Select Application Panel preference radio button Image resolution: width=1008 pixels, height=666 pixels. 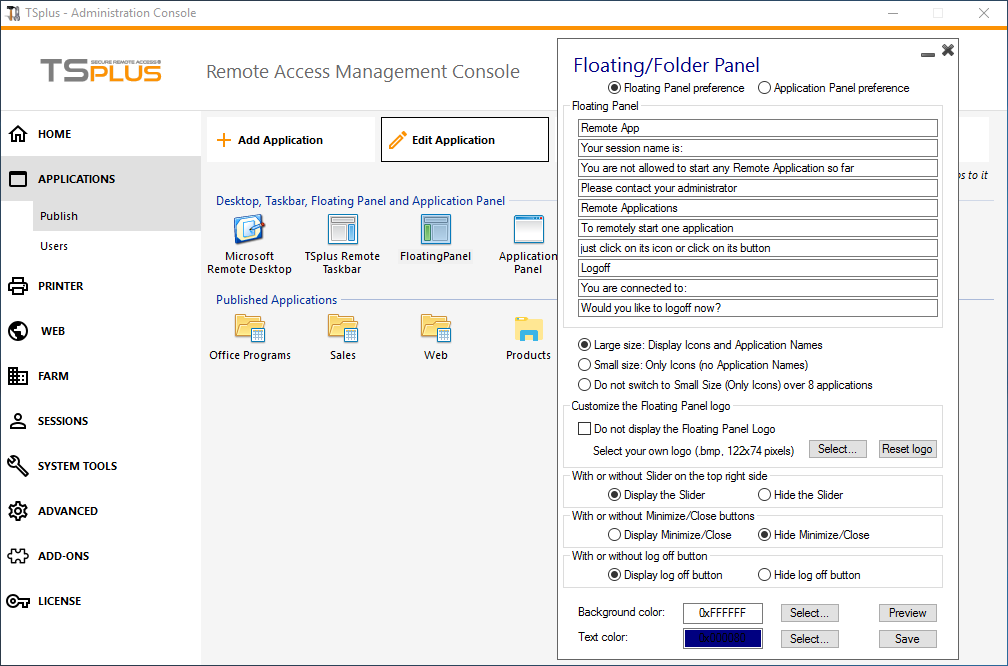point(765,88)
